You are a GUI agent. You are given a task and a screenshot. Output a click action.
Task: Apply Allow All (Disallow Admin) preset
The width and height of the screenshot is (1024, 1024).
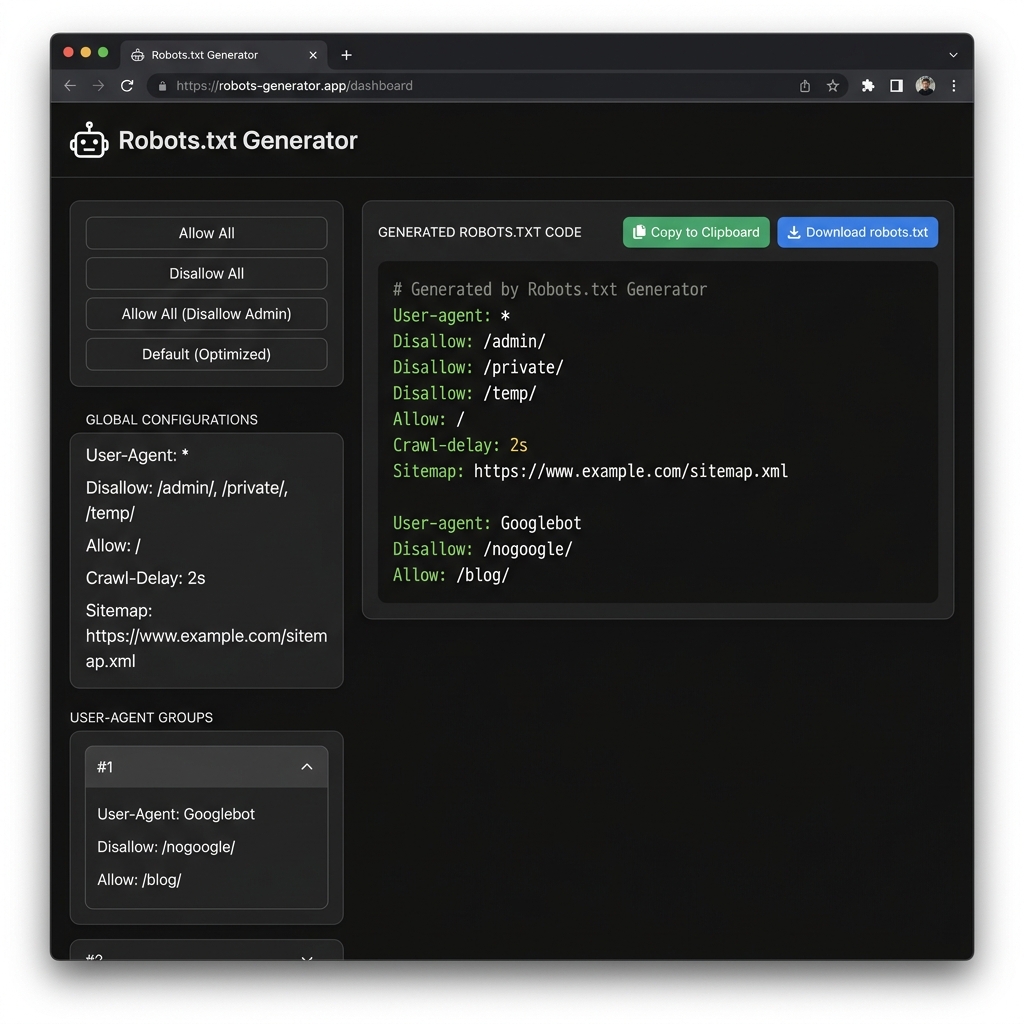(x=206, y=314)
